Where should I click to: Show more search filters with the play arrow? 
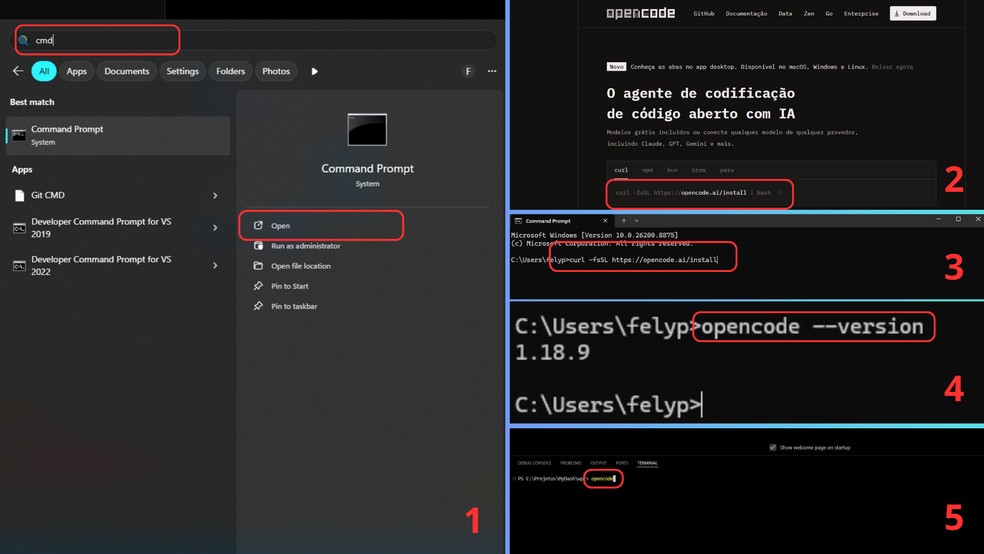pos(314,72)
